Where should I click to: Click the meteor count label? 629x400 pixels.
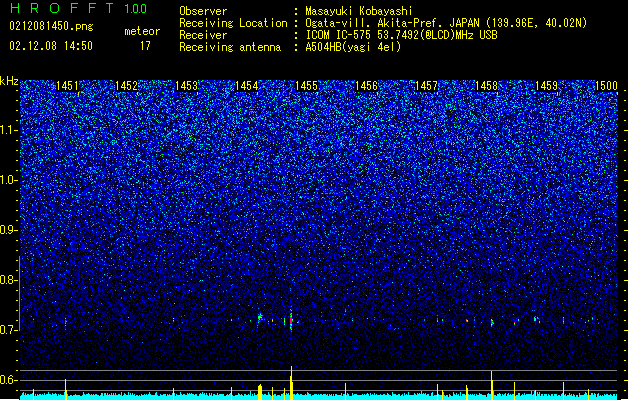tap(142, 31)
